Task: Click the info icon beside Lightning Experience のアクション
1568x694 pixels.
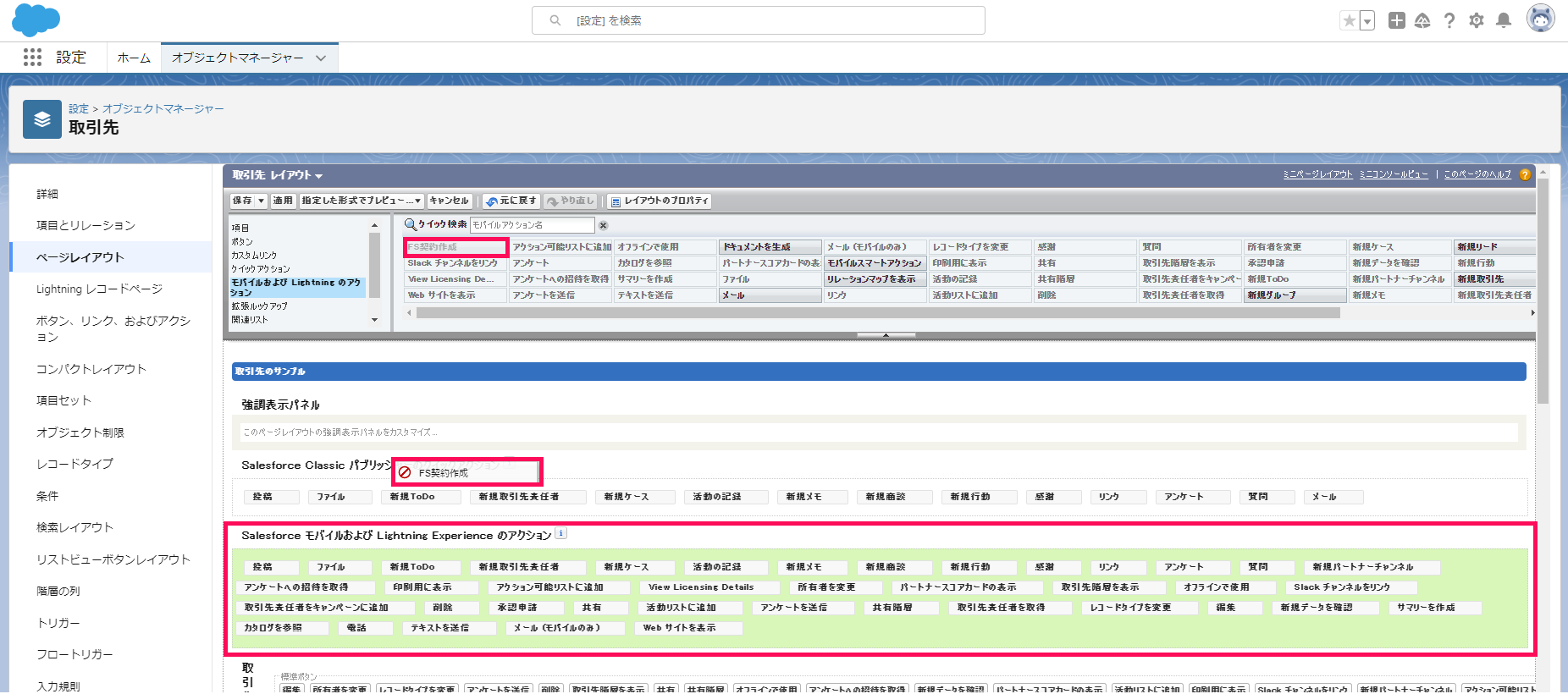Action: pyautogui.click(x=560, y=533)
